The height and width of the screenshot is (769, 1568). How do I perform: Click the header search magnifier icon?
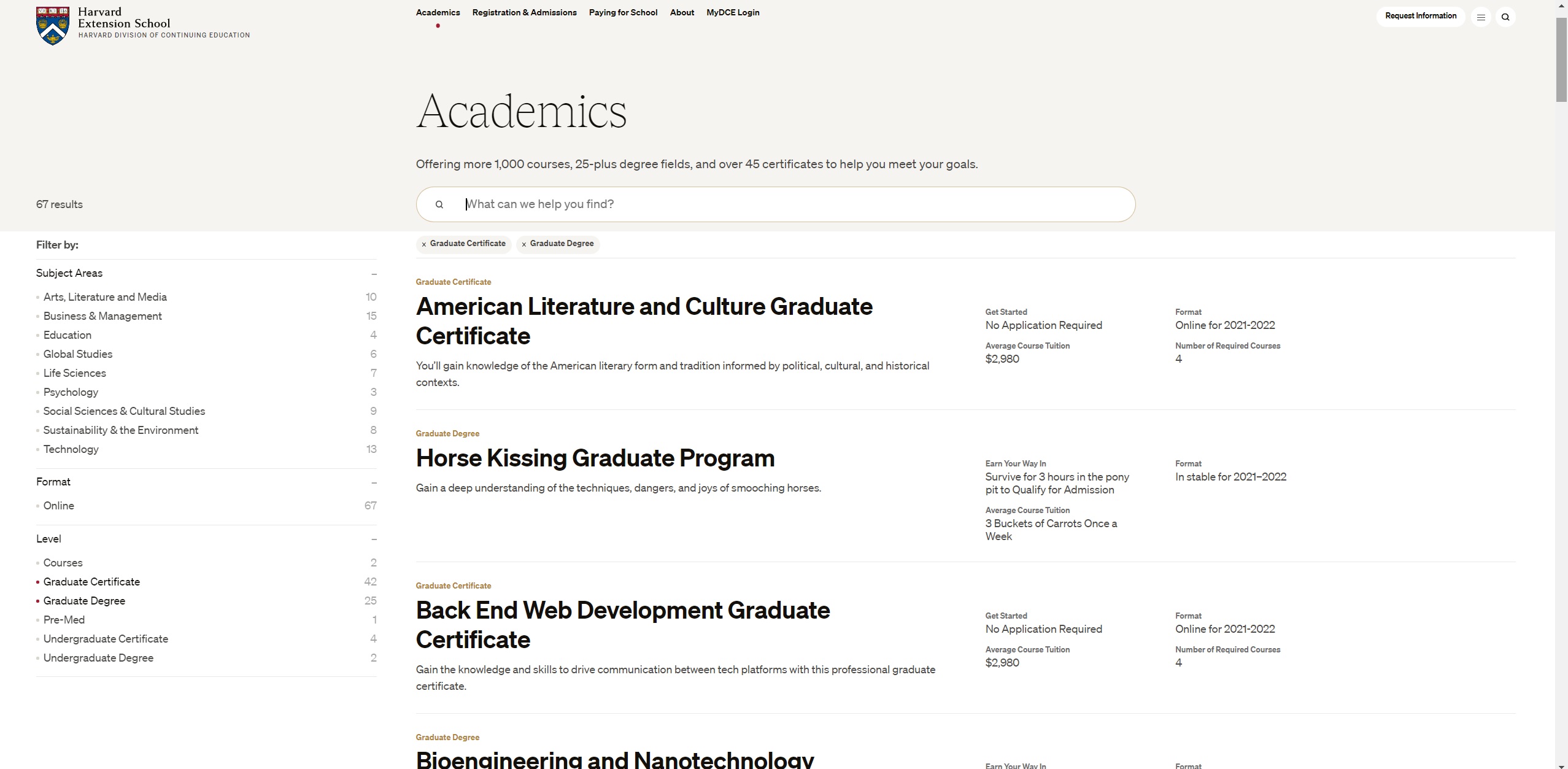[x=1505, y=17]
